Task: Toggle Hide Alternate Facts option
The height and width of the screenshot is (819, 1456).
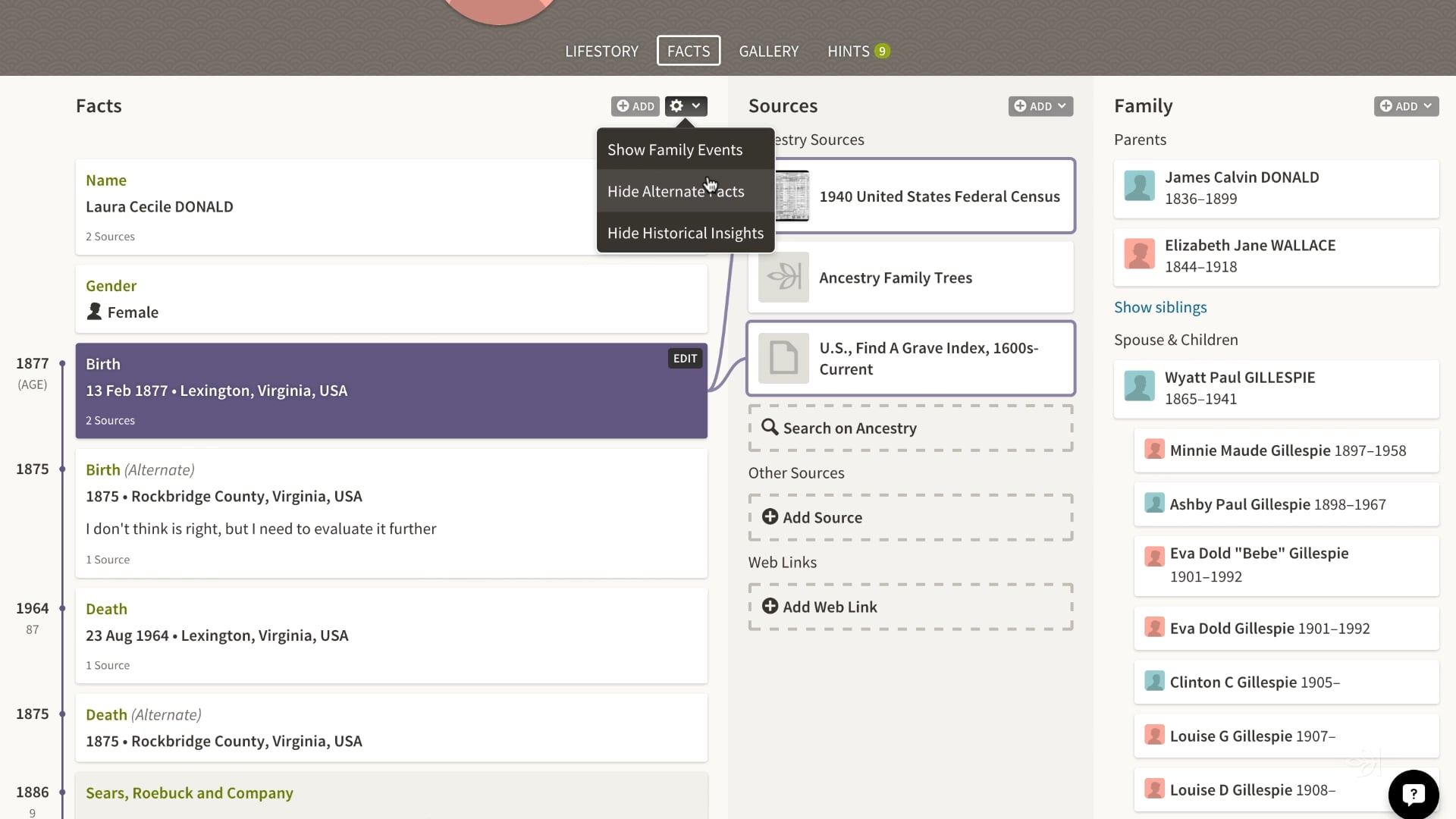Action: pos(675,192)
